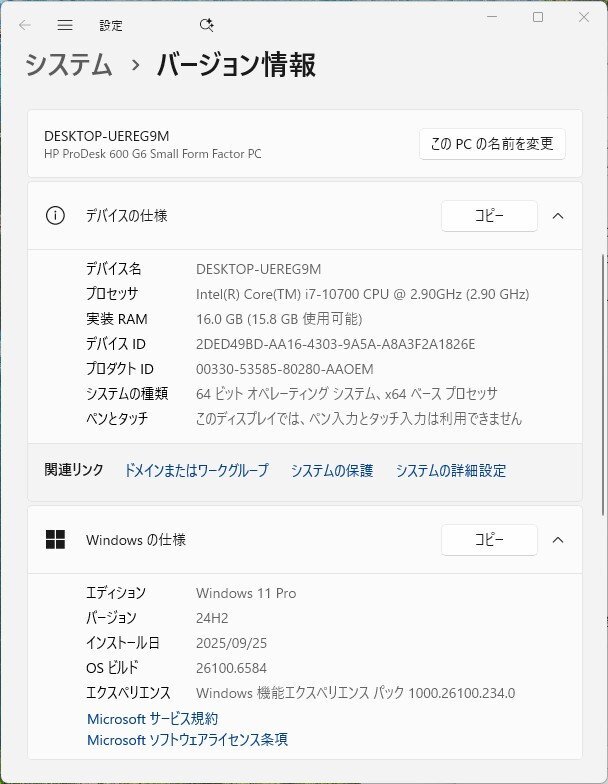The height and width of the screenshot is (784, 608).
Task: Click the ペンとタッチ row label
Action: pos(117,418)
